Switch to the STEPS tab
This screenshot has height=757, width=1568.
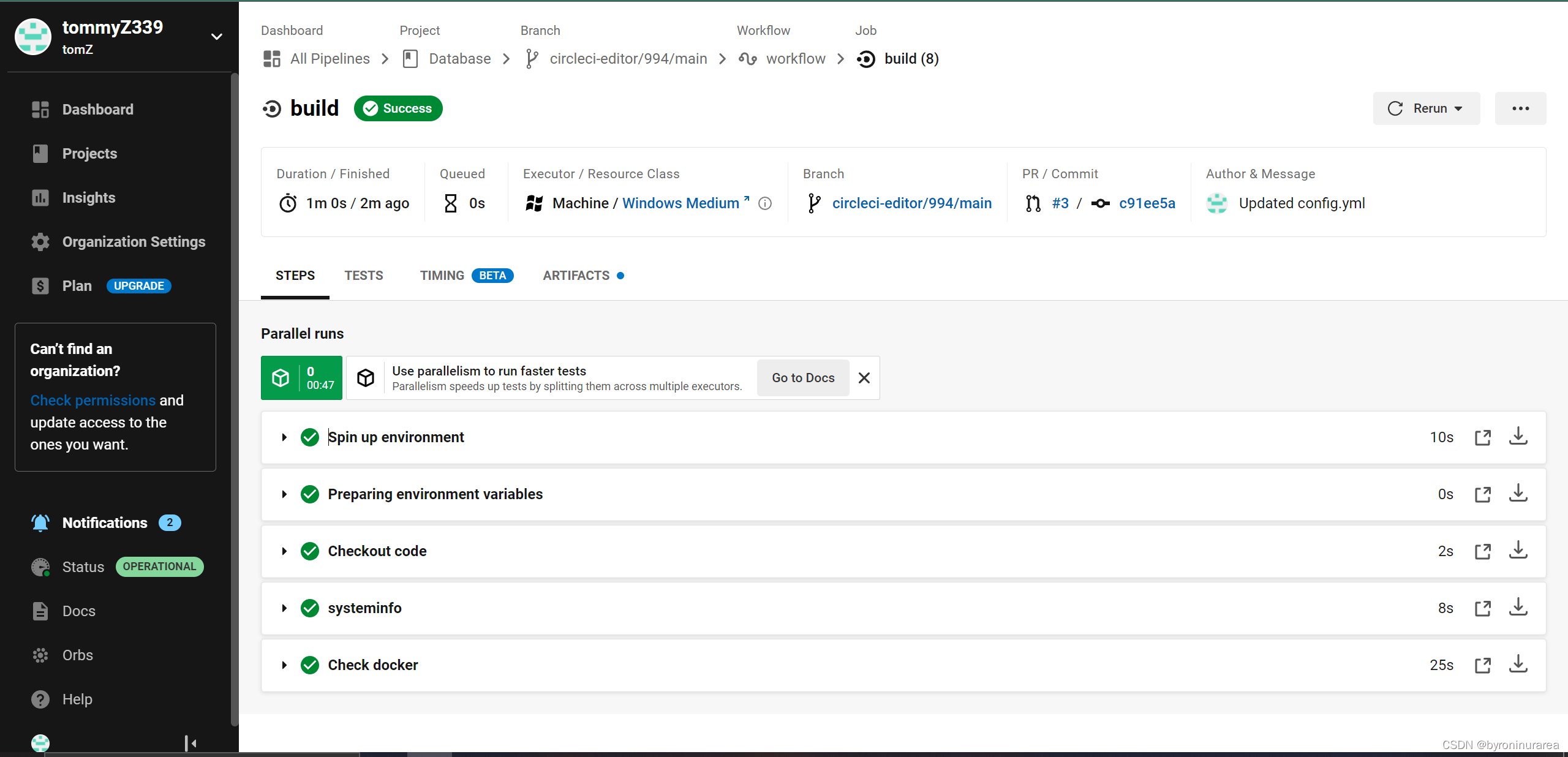[295, 276]
